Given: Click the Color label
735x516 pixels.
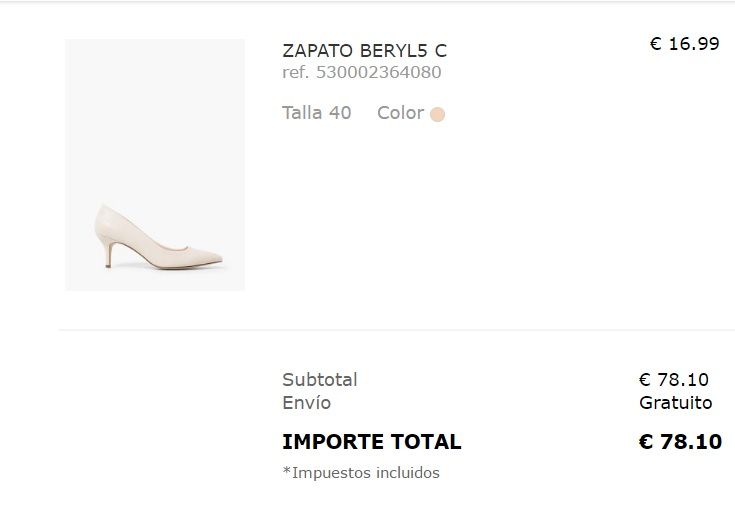Looking at the screenshot, I should tap(400, 113).
